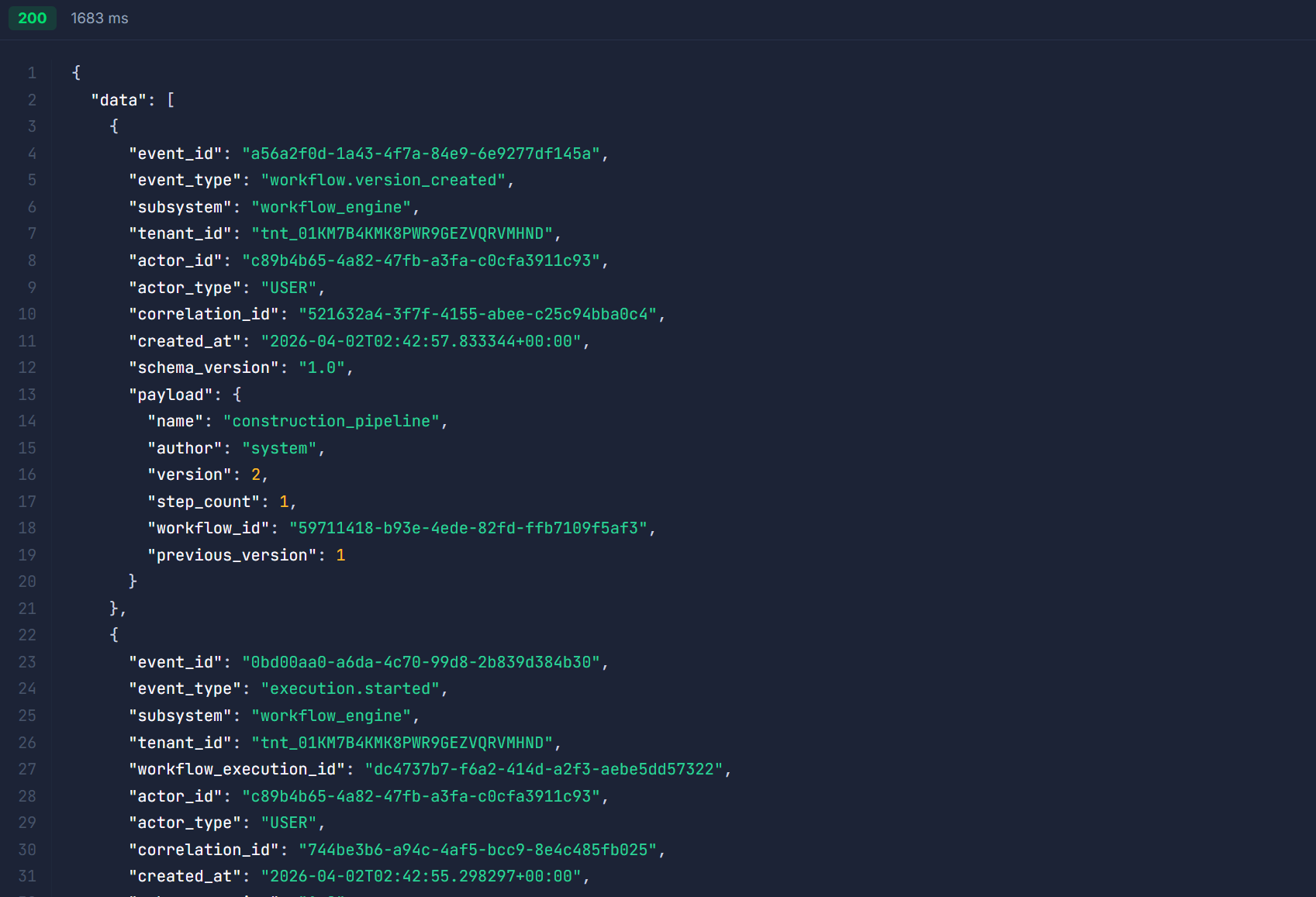
Task: Click the schema_version value "1.0"
Action: 322,367
